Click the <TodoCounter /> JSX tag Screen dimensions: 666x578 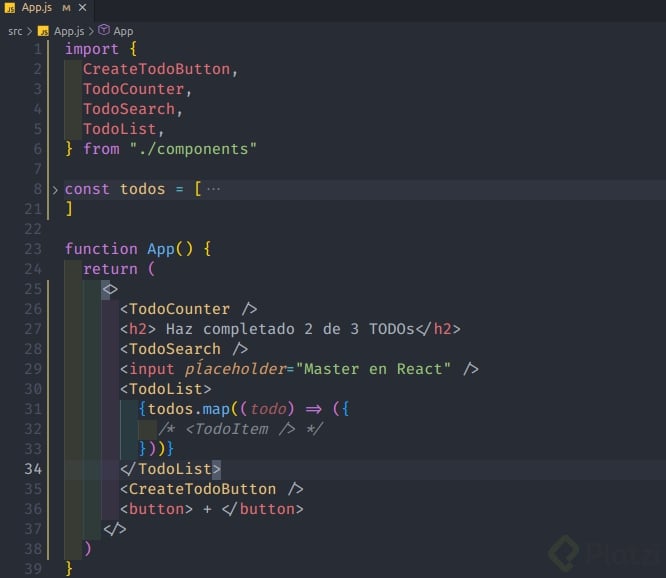(x=189, y=309)
